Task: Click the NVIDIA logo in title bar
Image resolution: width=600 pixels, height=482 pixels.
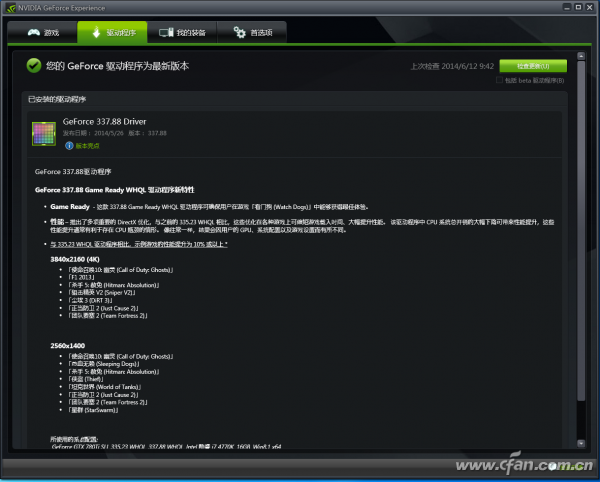Action: [x=10, y=8]
